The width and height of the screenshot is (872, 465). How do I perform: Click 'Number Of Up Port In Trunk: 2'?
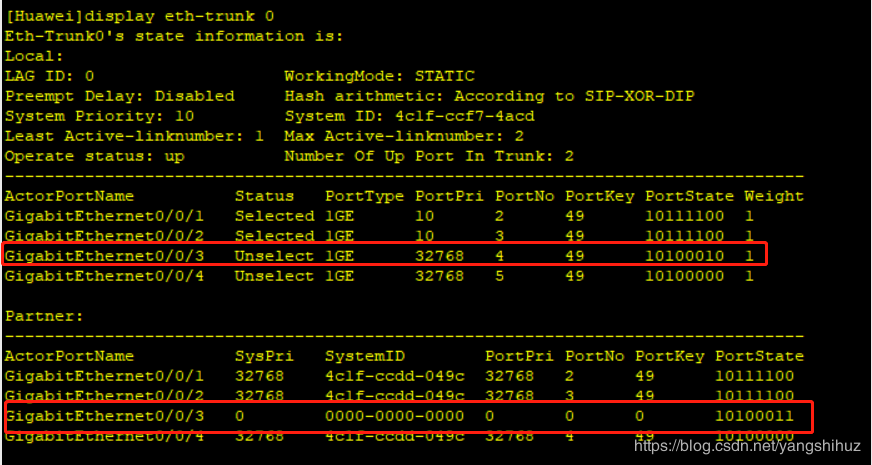pos(429,156)
